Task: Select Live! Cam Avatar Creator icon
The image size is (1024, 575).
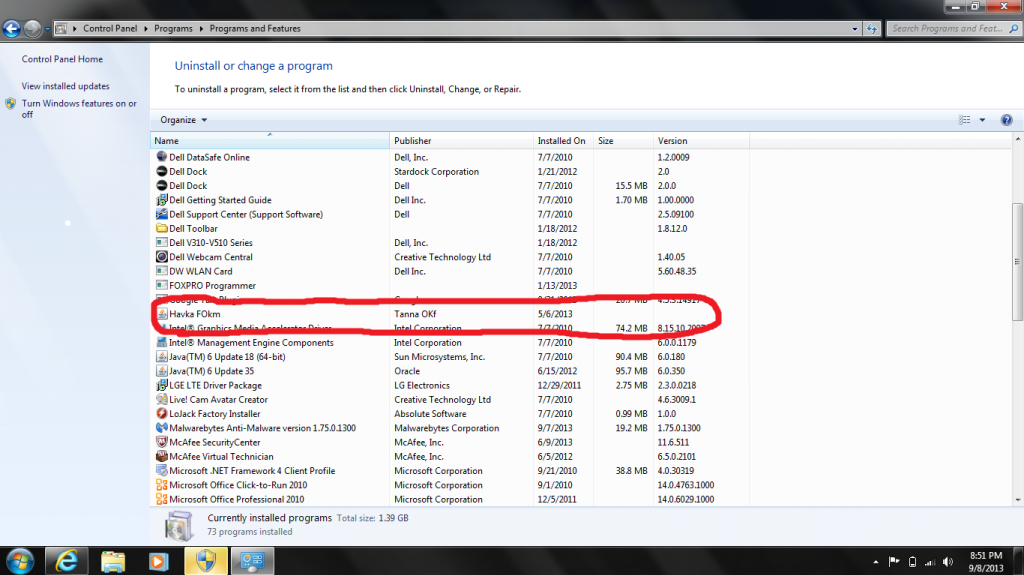Action: (x=161, y=399)
